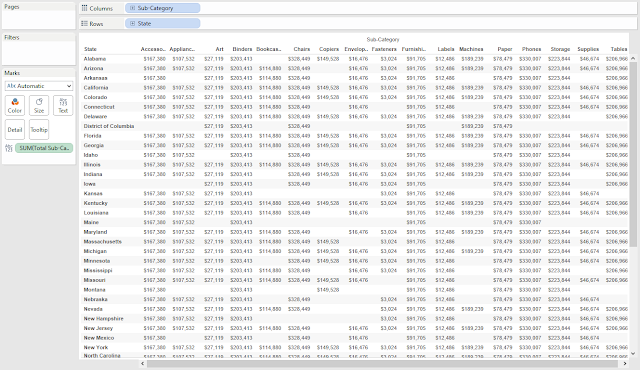Click the Labels column header
640x370 pixels.
[446, 49]
